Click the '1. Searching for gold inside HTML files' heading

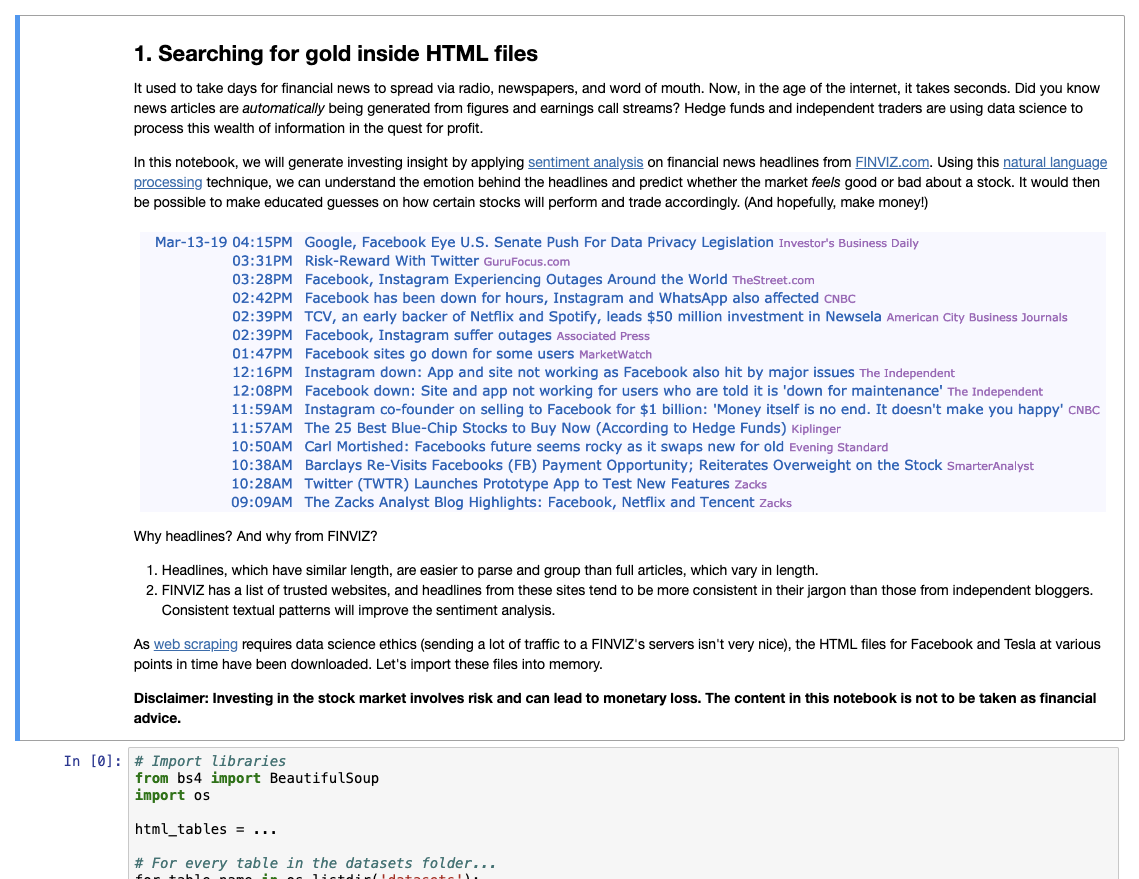(x=336, y=54)
